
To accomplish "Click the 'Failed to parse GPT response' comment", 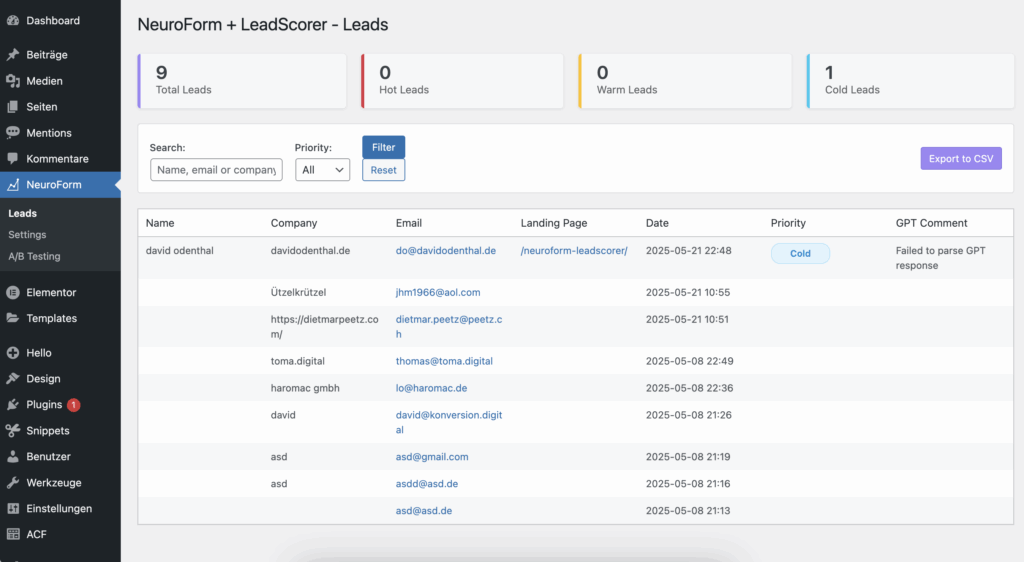I will pyautogui.click(x=940, y=258).
